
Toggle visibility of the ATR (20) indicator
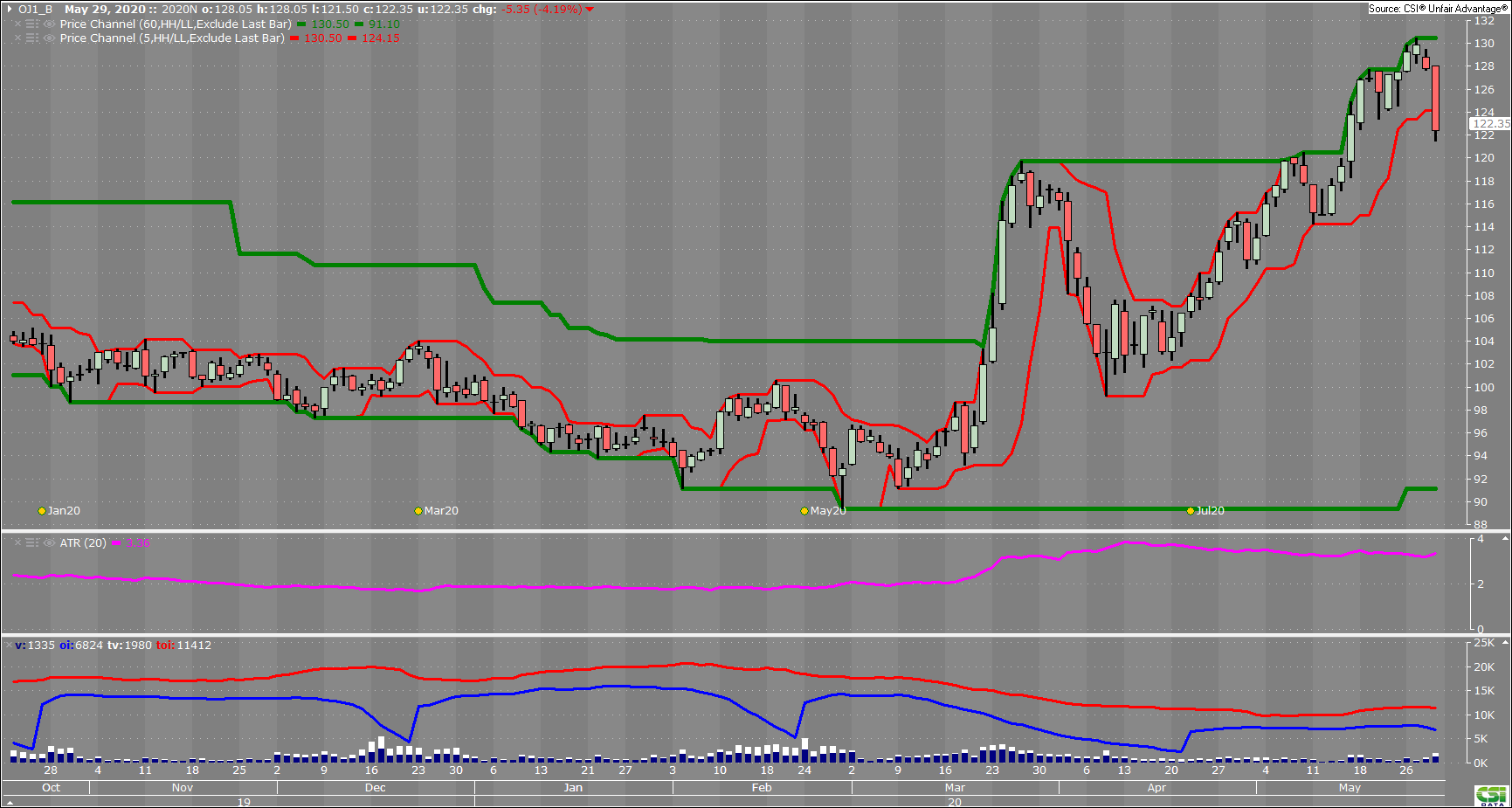[x=49, y=543]
